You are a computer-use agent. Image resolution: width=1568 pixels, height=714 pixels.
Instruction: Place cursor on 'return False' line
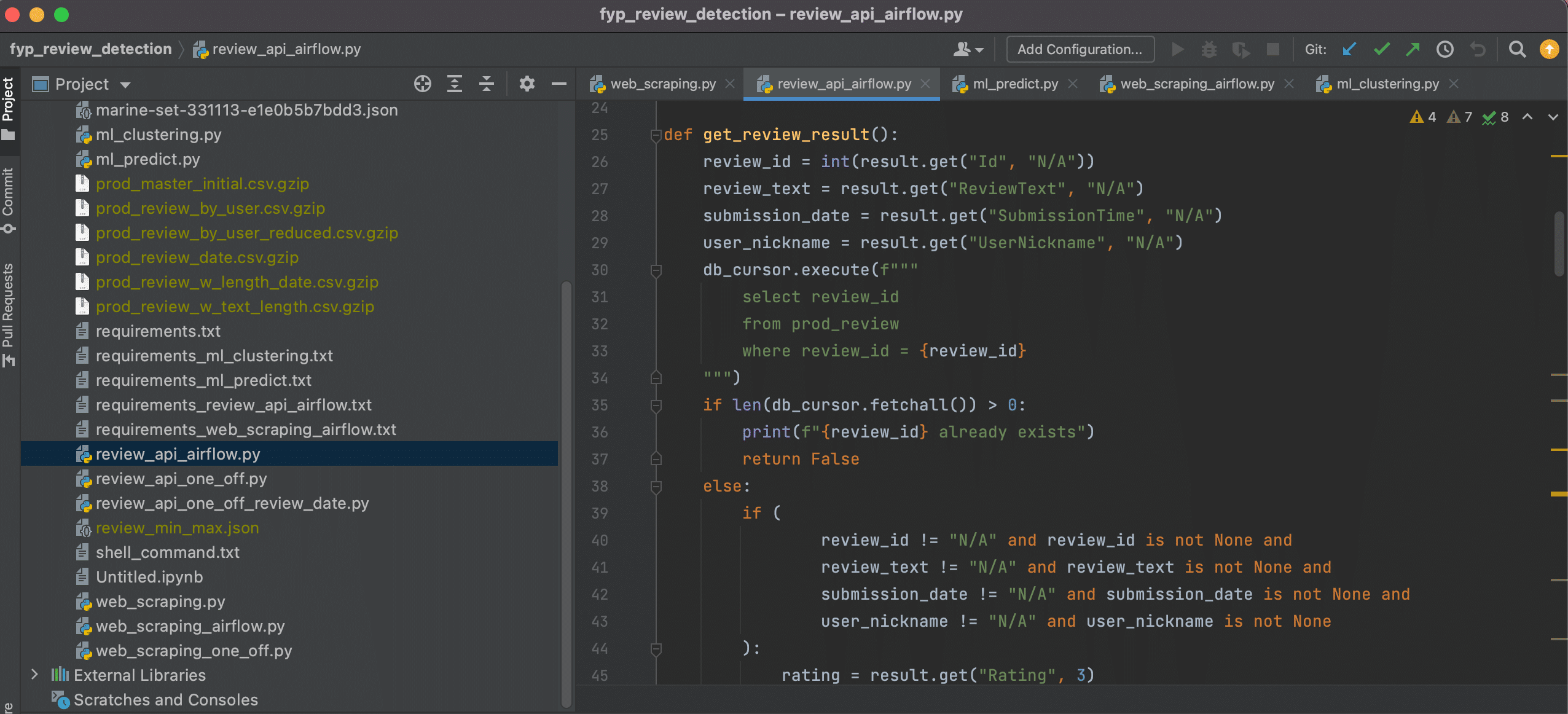click(800, 460)
